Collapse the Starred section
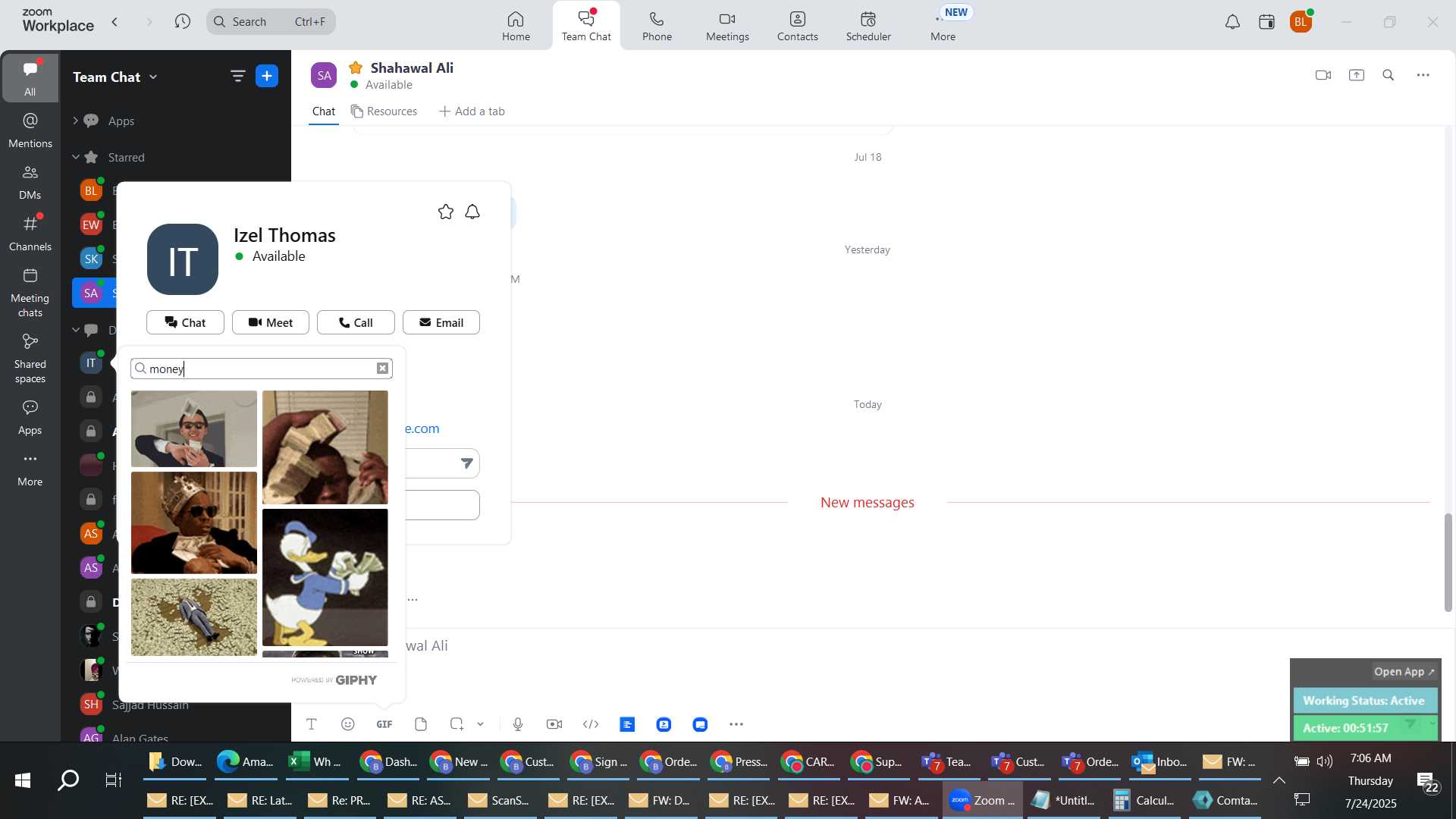This screenshot has width=1456, height=819. point(75,157)
